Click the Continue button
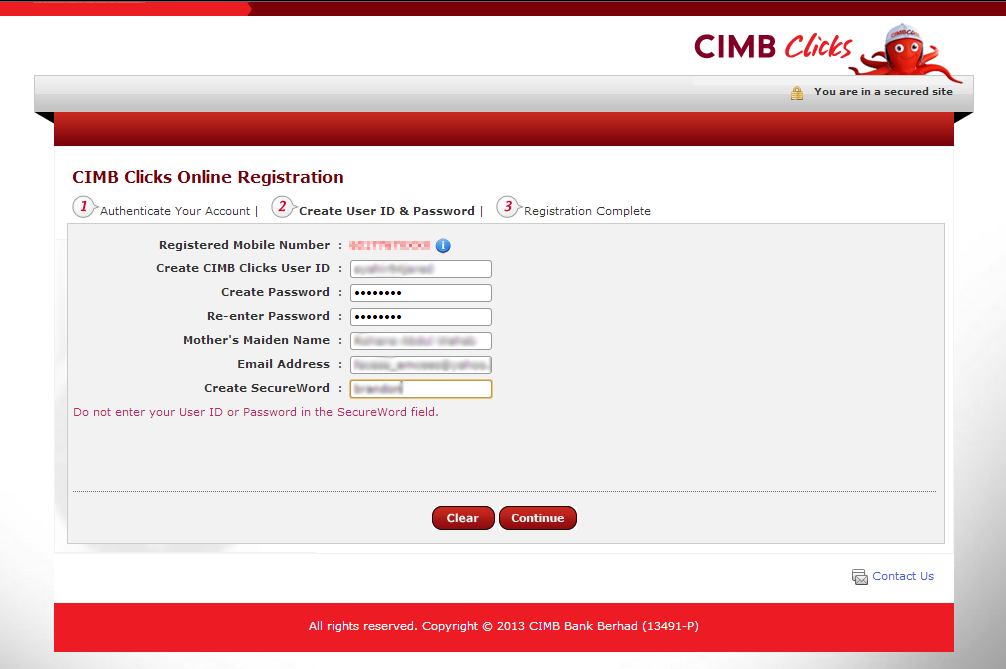Image resolution: width=1006 pixels, height=669 pixels. coord(538,518)
